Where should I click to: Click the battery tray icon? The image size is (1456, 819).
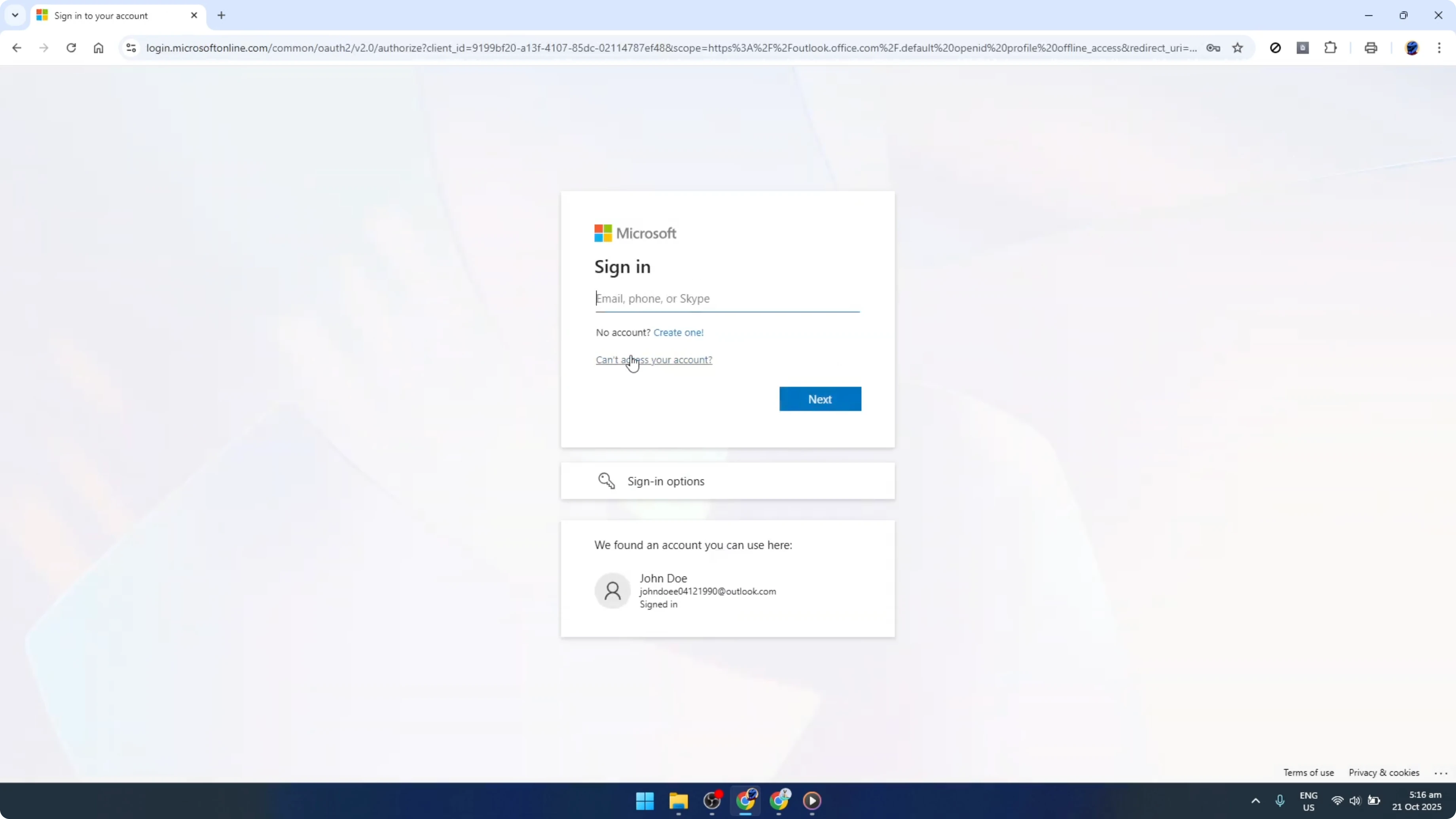click(x=1373, y=801)
